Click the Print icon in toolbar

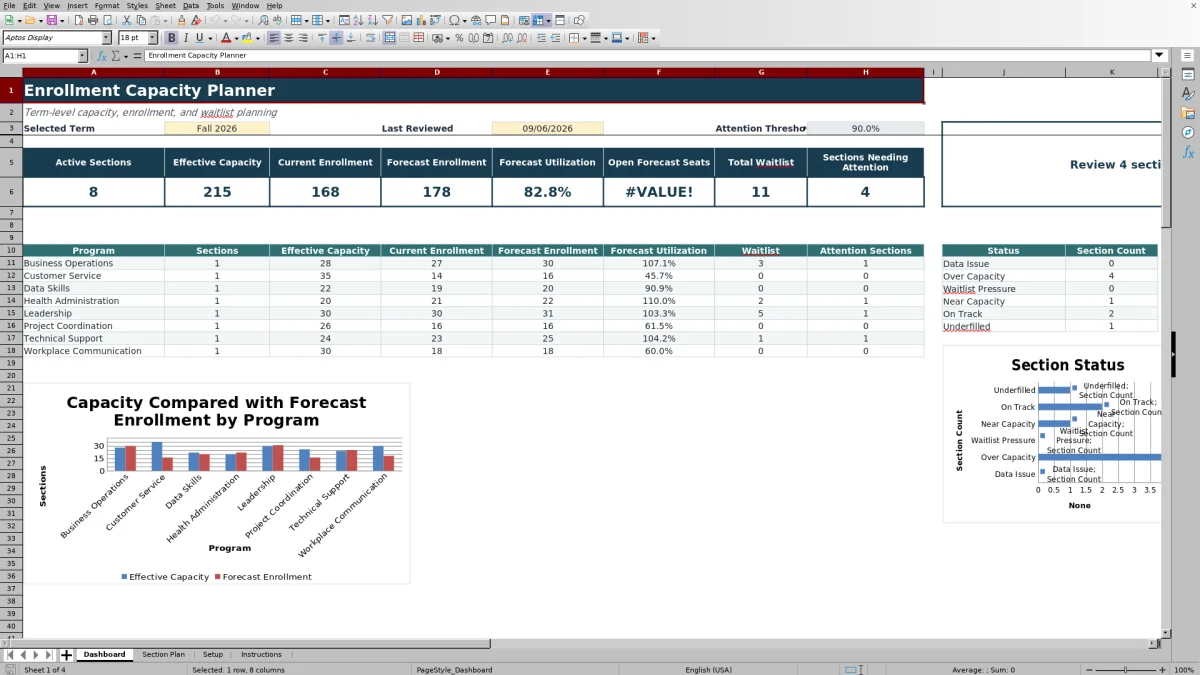pyautogui.click(x=93, y=20)
